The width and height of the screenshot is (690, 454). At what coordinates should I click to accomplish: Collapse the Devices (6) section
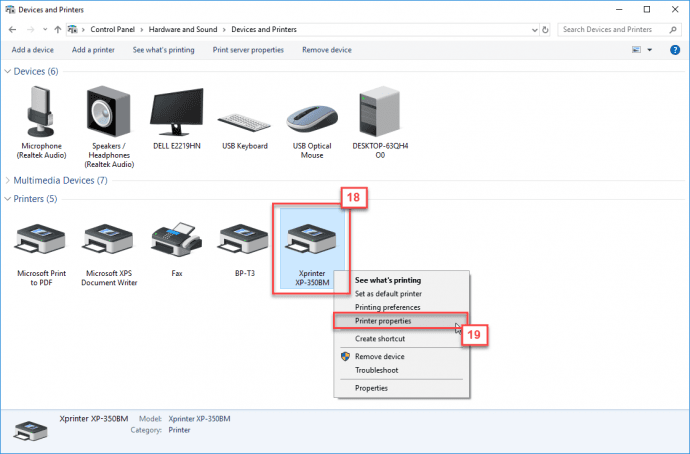click(7, 71)
